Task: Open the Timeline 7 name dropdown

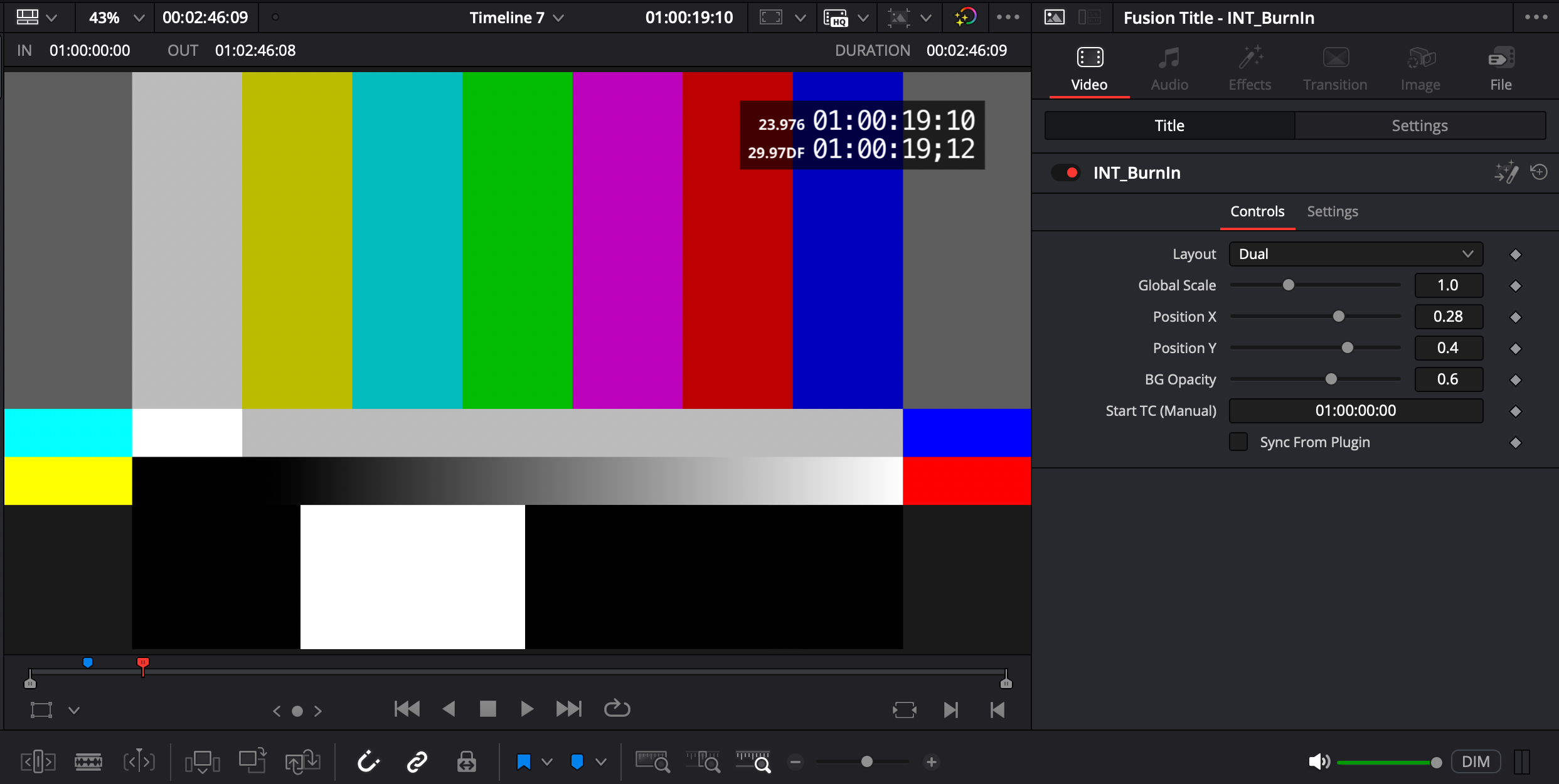Action: point(558,18)
